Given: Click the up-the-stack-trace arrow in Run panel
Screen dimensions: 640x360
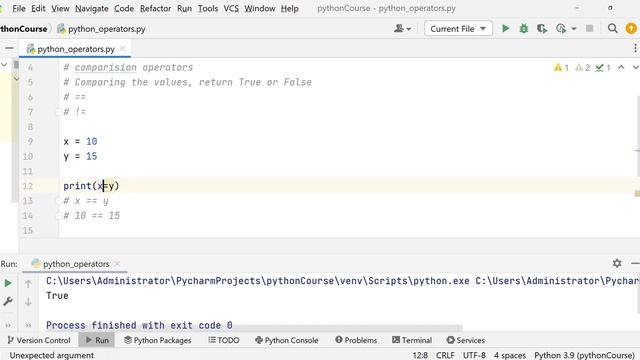Looking at the screenshot, I should click(28, 284).
